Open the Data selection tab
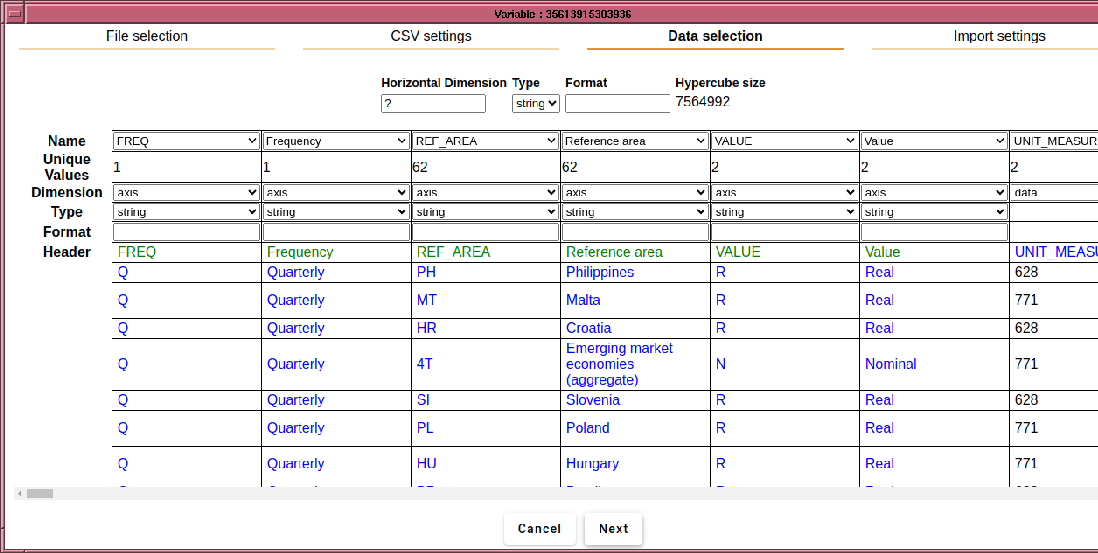The image size is (1098, 553). point(715,36)
